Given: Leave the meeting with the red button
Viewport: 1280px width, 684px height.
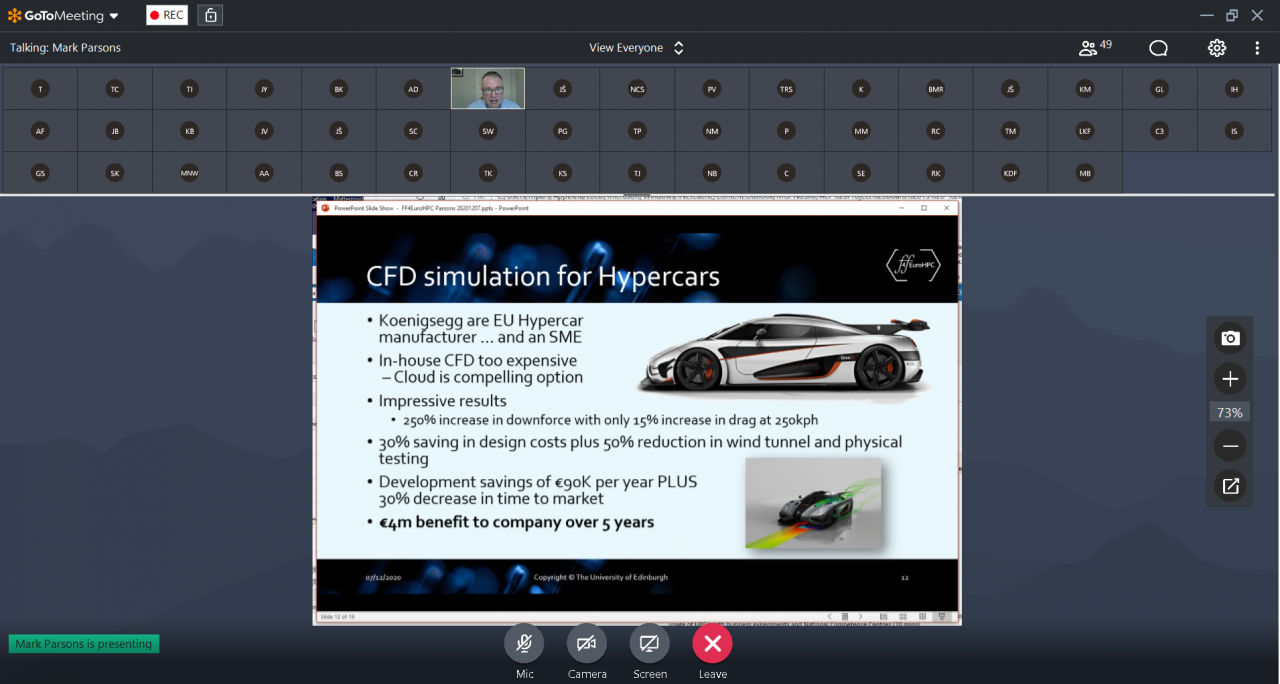Looking at the screenshot, I should coord(713,643).
